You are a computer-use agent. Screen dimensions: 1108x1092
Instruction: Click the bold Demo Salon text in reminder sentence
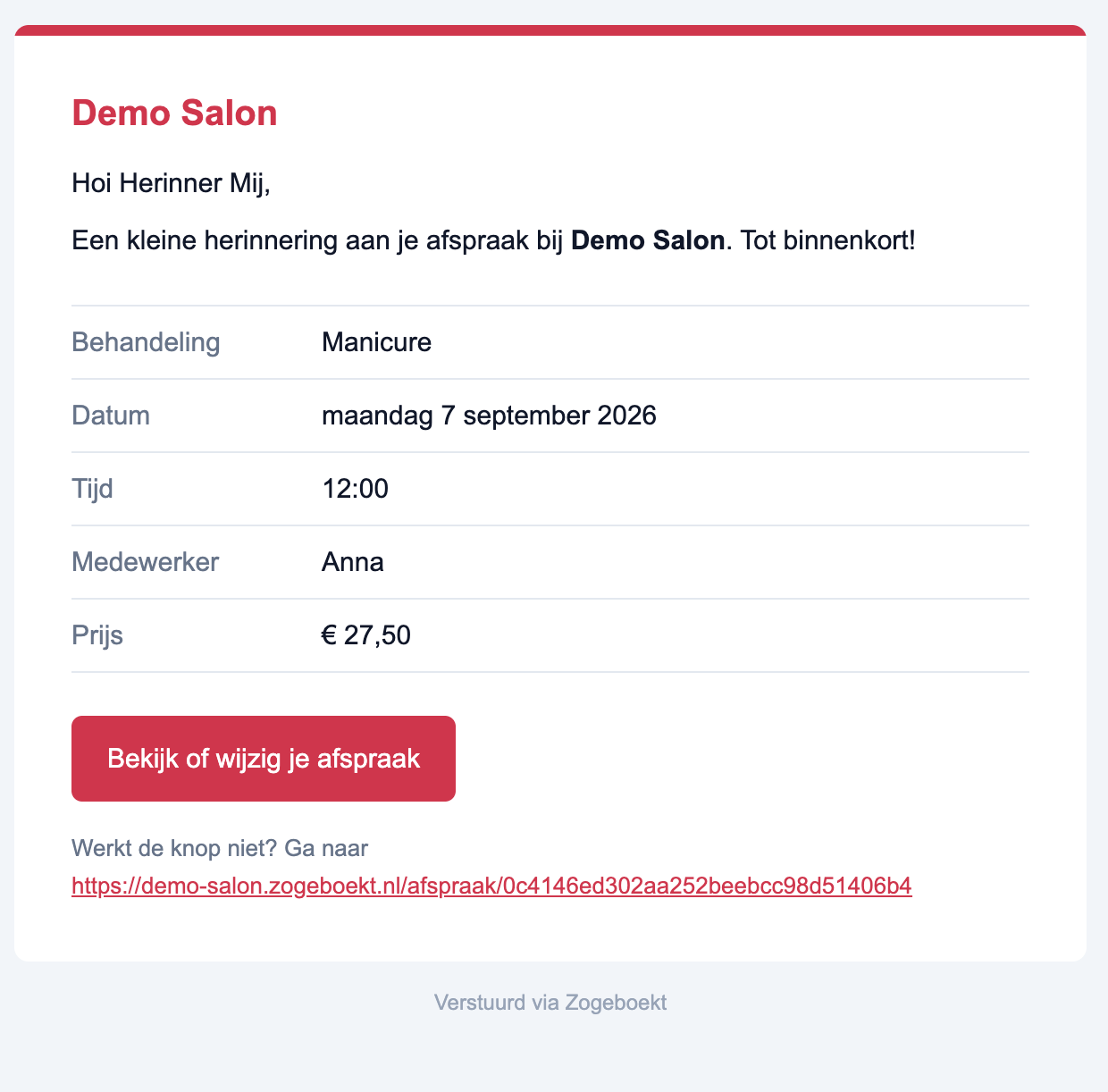(648, 240)
